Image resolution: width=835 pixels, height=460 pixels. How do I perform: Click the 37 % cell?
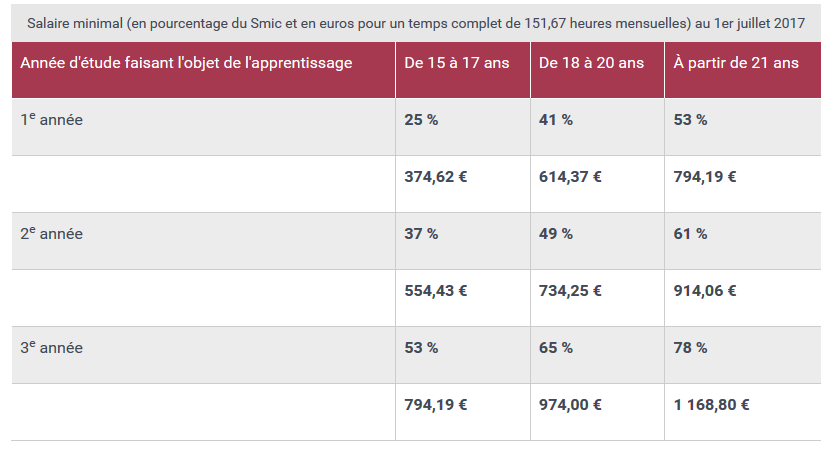(421, 234)
